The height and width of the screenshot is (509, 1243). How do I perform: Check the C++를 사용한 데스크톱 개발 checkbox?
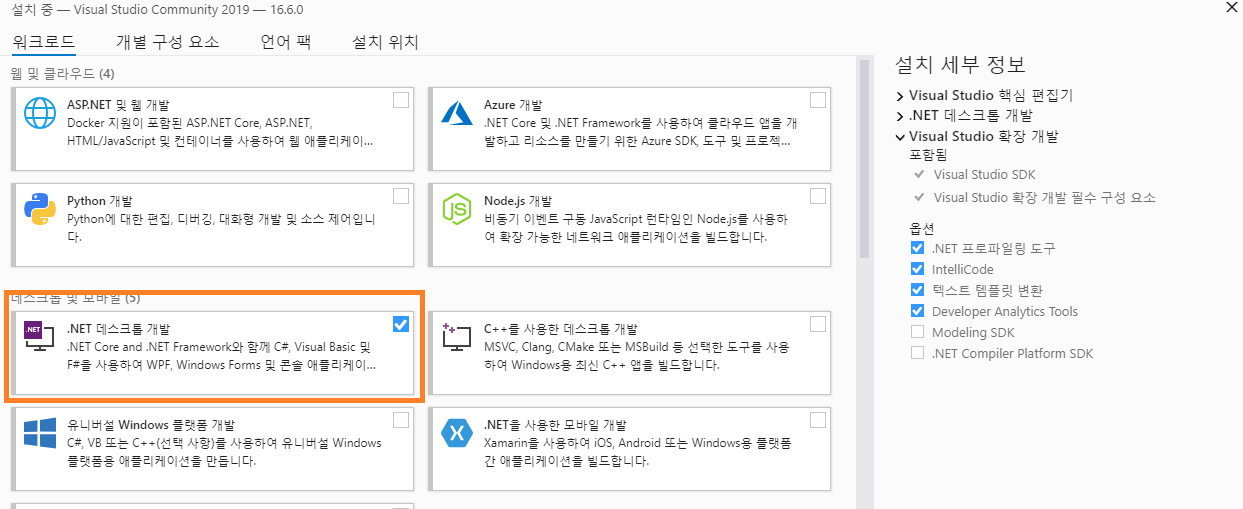818,324
